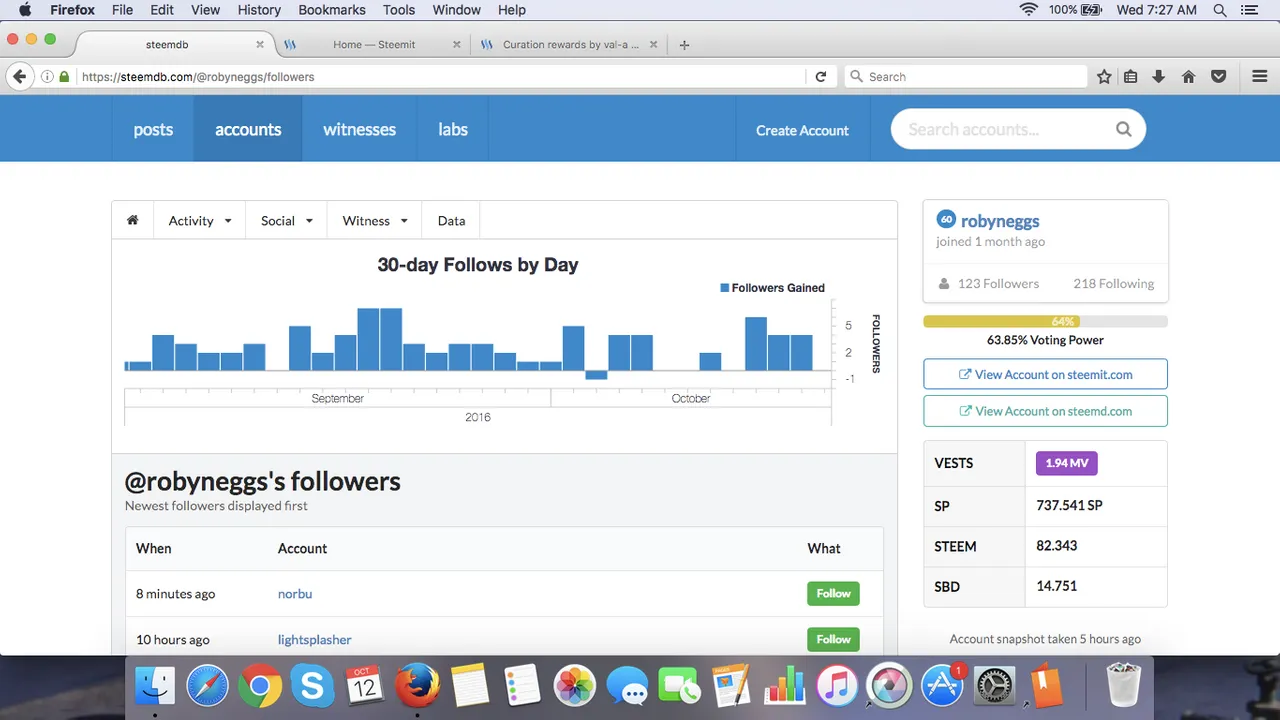The height and width of the screenshot is (720, 1280).
Task: Open the norbu account link
Action: [x=295, y=593]
